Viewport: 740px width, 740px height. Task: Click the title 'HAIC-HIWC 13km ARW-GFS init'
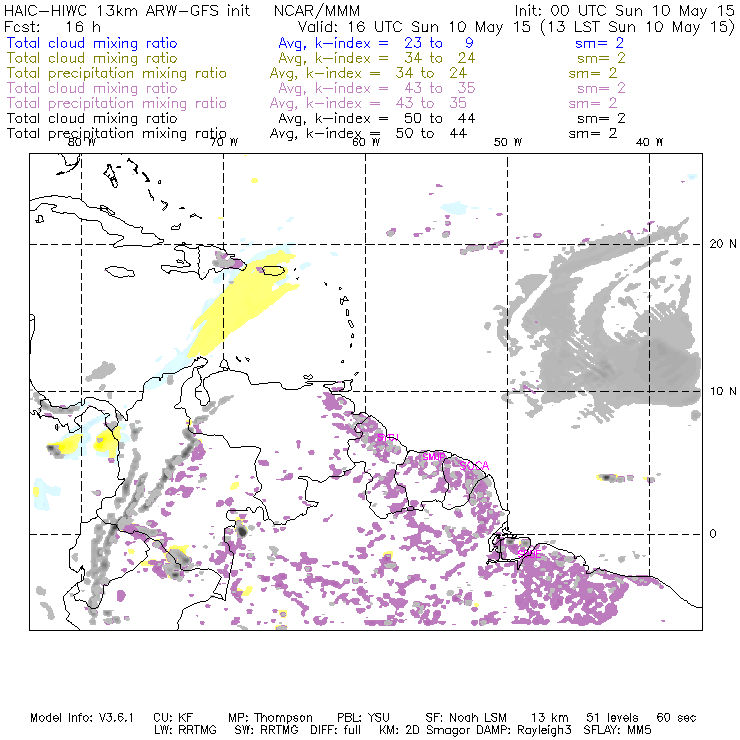(127, 10)
